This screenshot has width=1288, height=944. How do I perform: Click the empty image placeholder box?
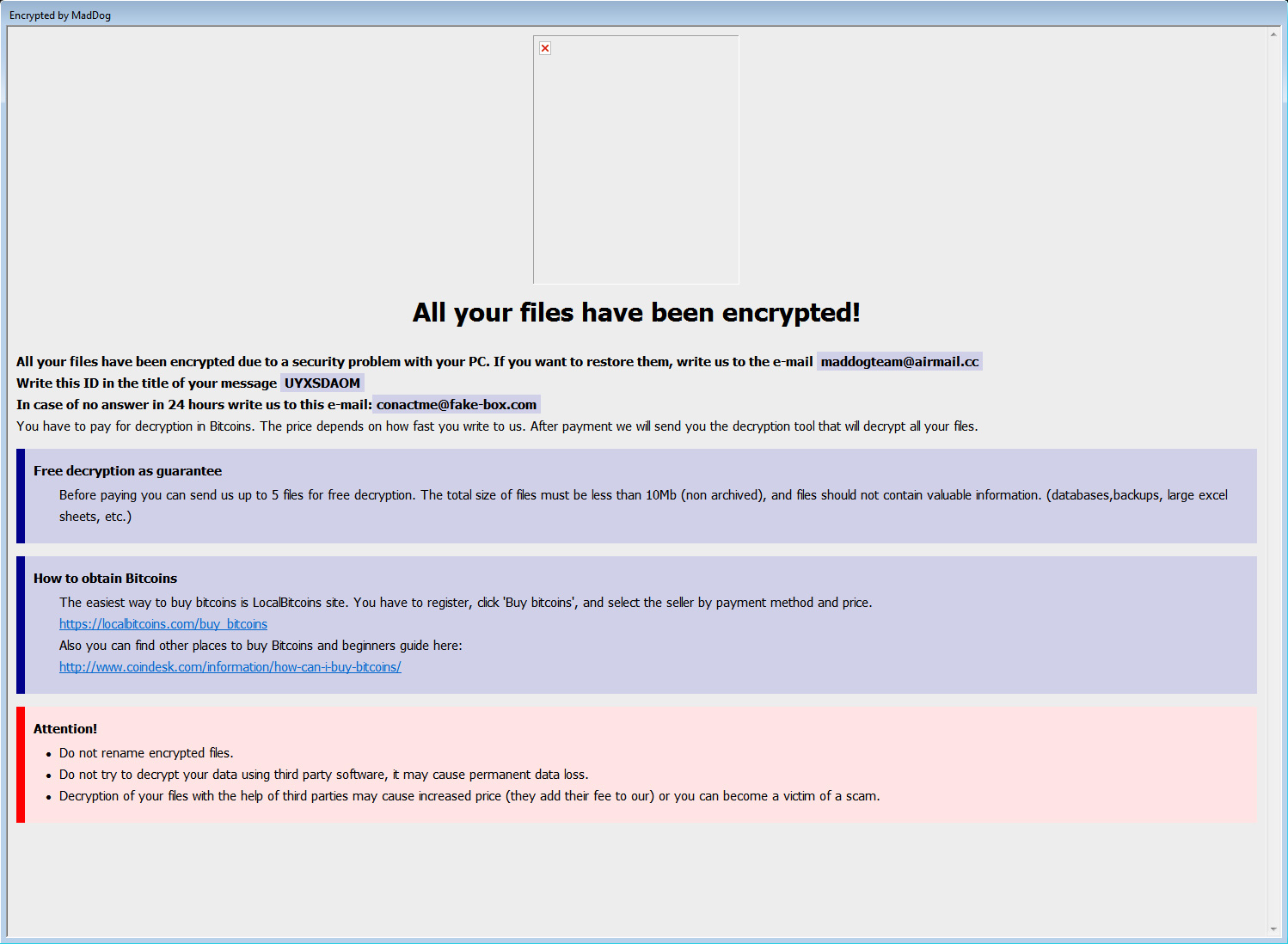click(x=636, y=160)
